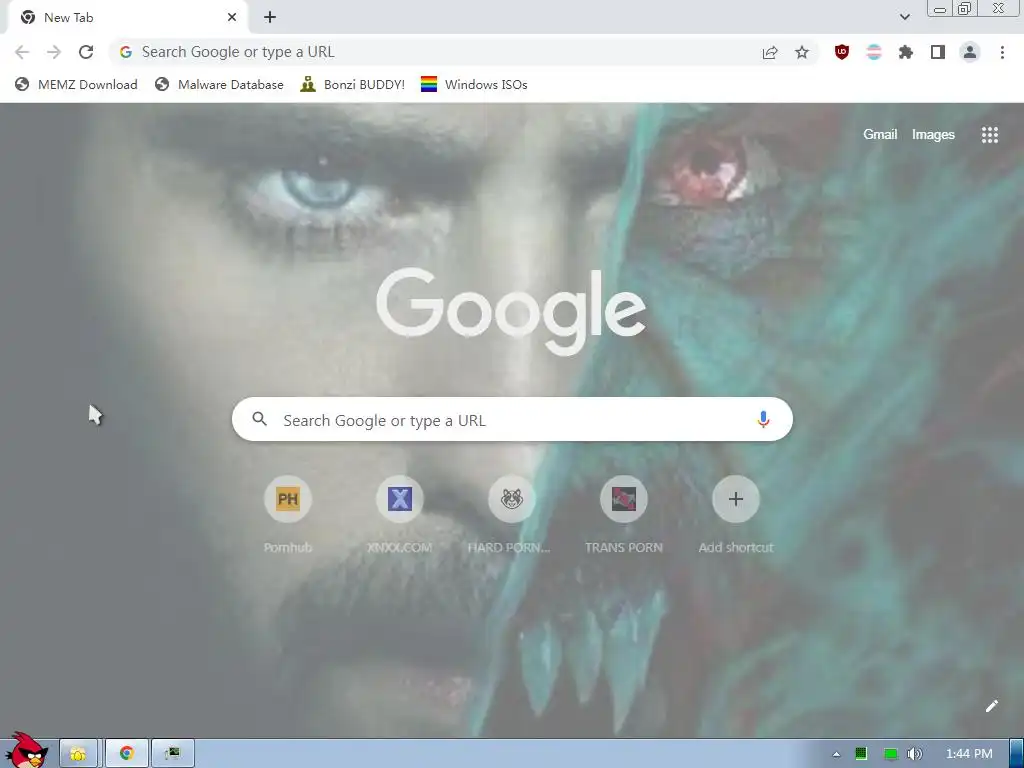The width and height of the screenshot is (1024, 768).
Task: Open a new tab with plus button
Action: coord(270,18)
